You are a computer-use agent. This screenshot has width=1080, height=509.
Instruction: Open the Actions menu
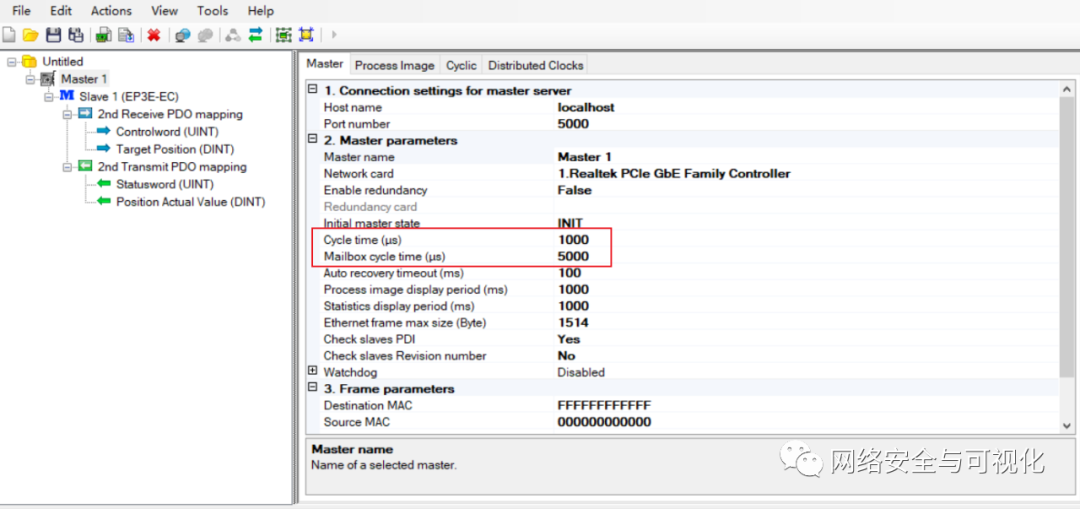111,11
